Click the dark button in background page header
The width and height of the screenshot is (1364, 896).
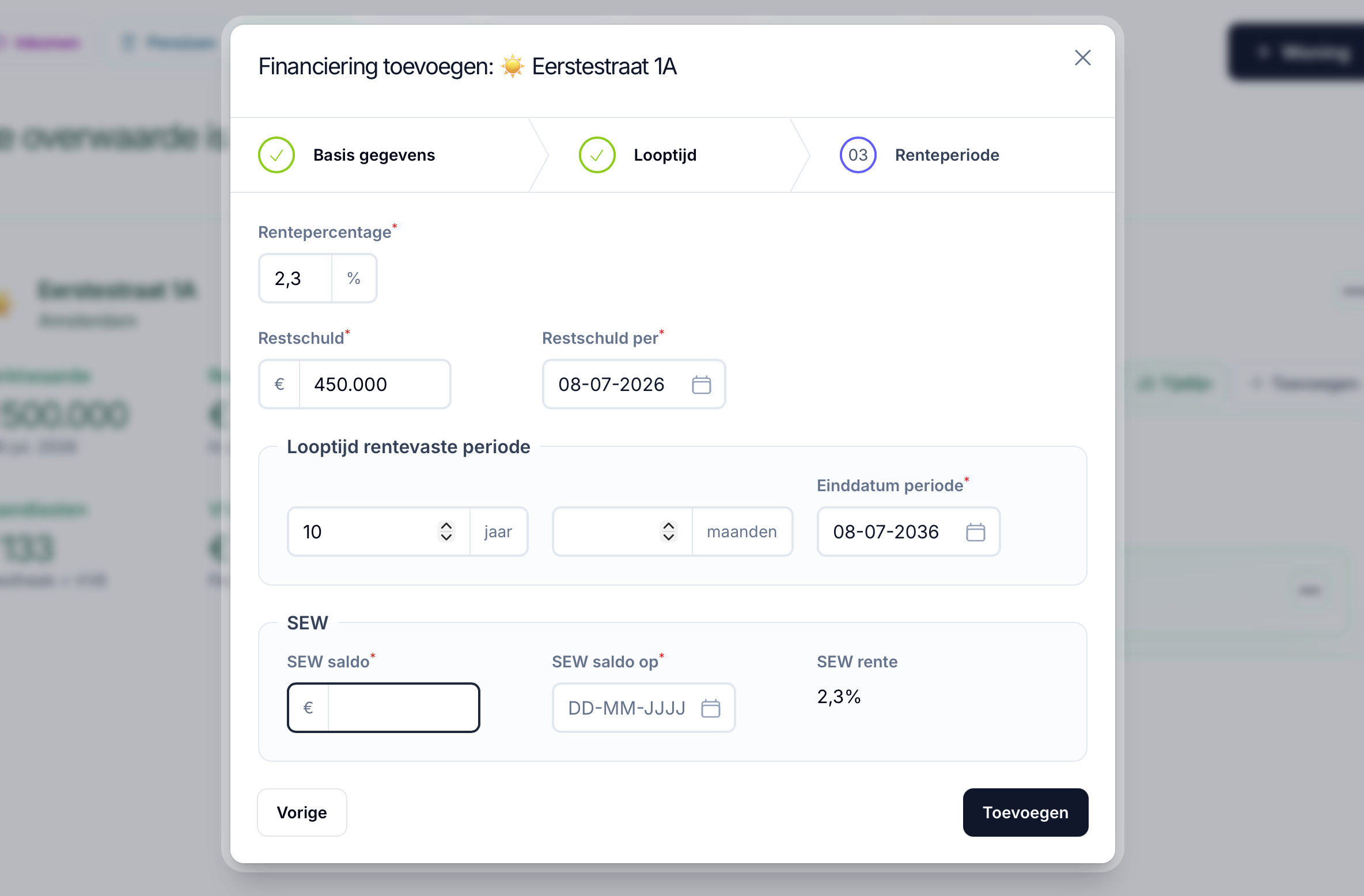(x=1296, y=52)
